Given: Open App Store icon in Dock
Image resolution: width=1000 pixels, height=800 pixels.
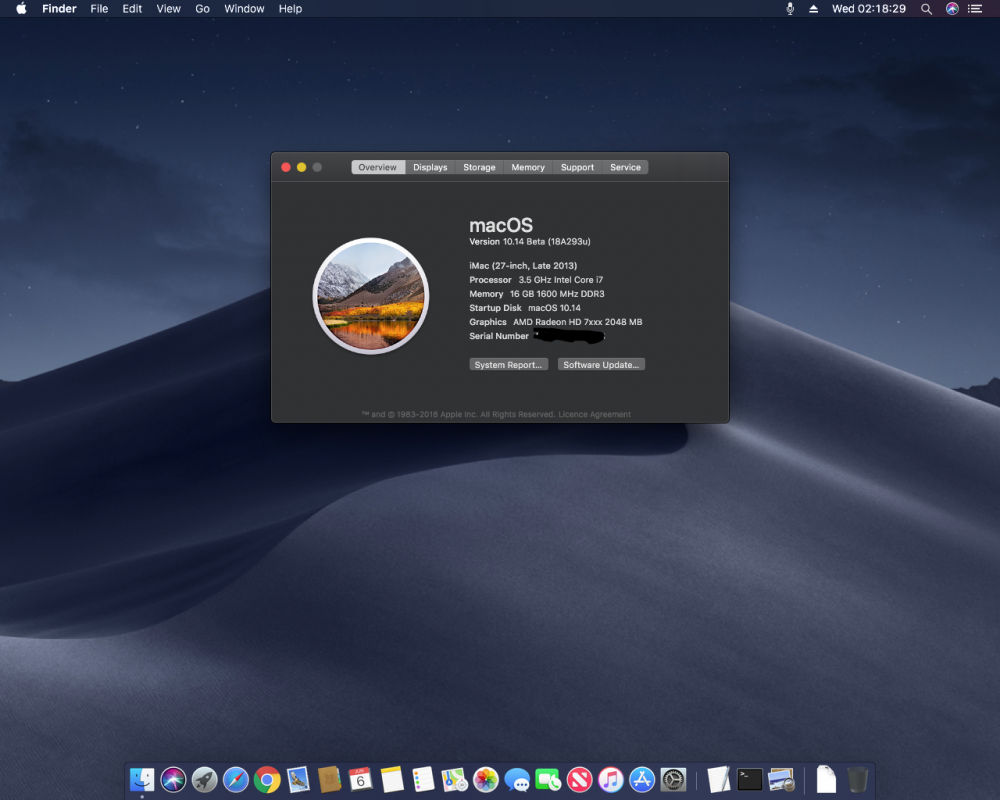Looking at the screenshot, I should click(642, 780).
